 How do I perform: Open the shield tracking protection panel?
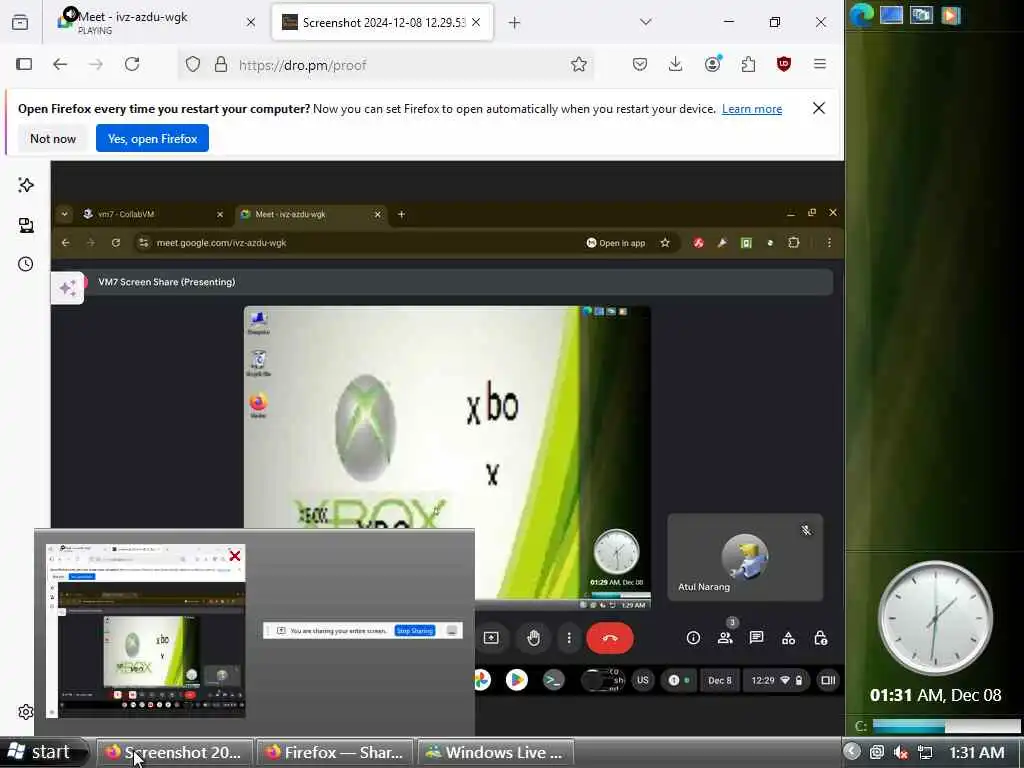[x=193, y=64]
